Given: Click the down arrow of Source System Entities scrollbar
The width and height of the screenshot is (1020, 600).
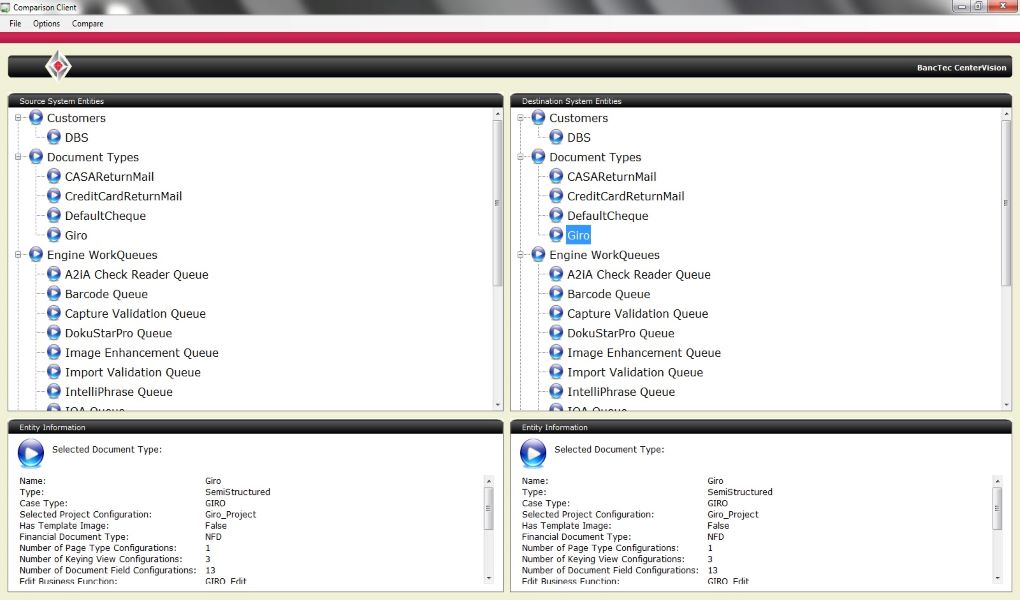Looking at the screenshot, I should 498,405.
